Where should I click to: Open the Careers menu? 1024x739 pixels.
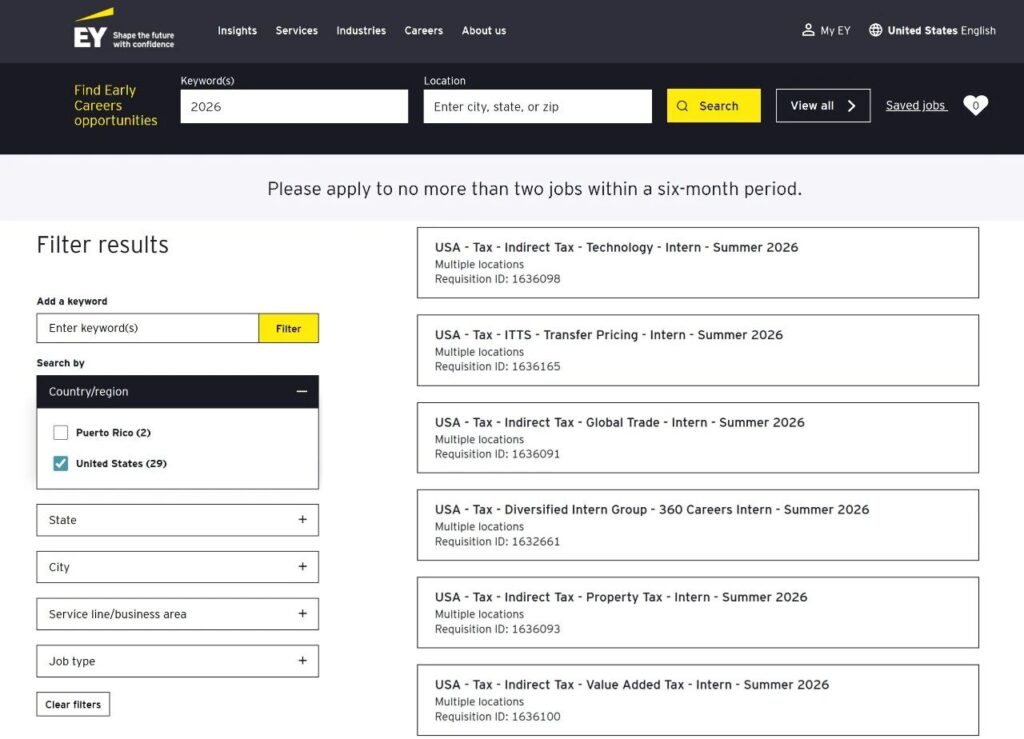[x=424, y=31]
